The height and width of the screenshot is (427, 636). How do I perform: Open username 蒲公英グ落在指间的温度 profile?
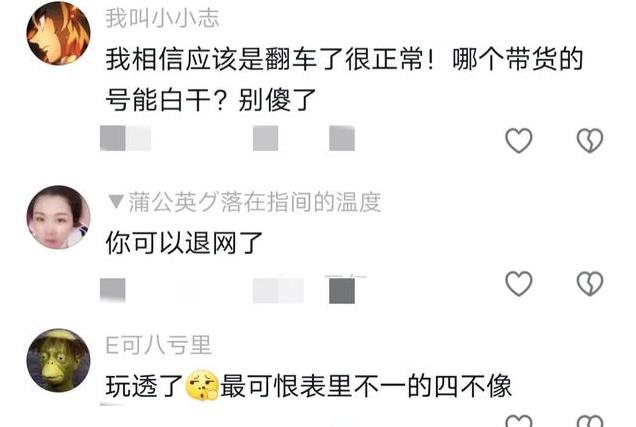(x=255, y=202)
